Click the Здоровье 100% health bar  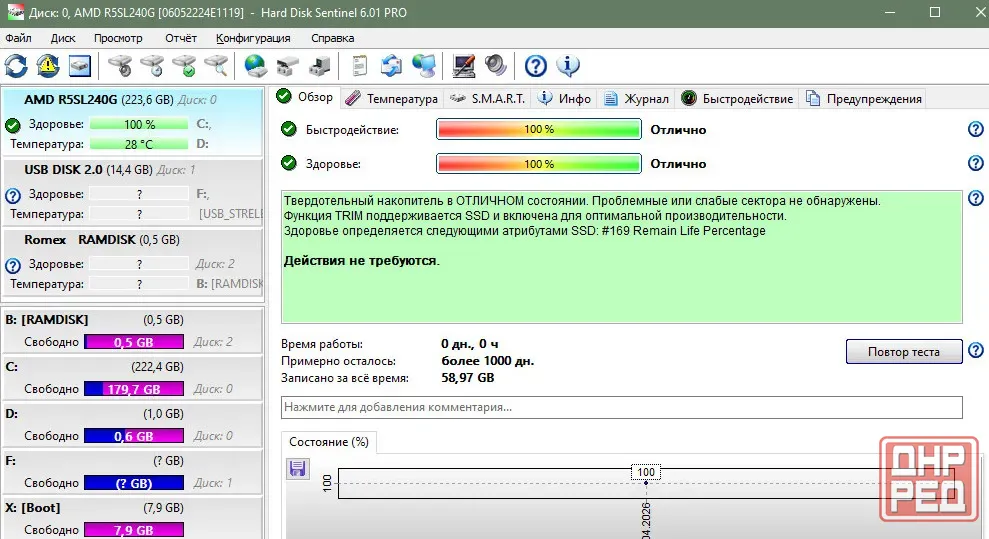coord(539,164)
